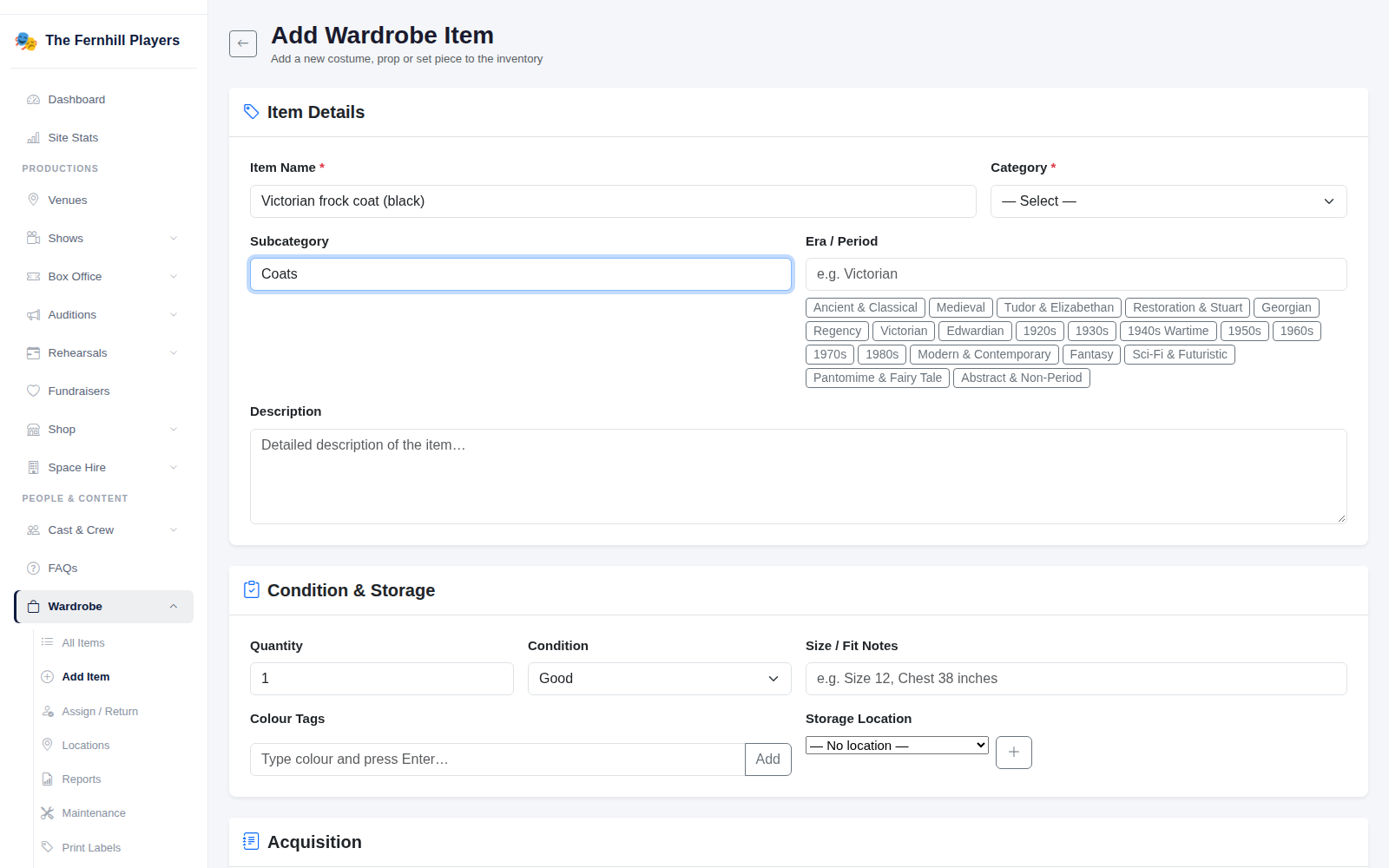Click the Colour Tags input field
1389x868 pixels.
497,759
